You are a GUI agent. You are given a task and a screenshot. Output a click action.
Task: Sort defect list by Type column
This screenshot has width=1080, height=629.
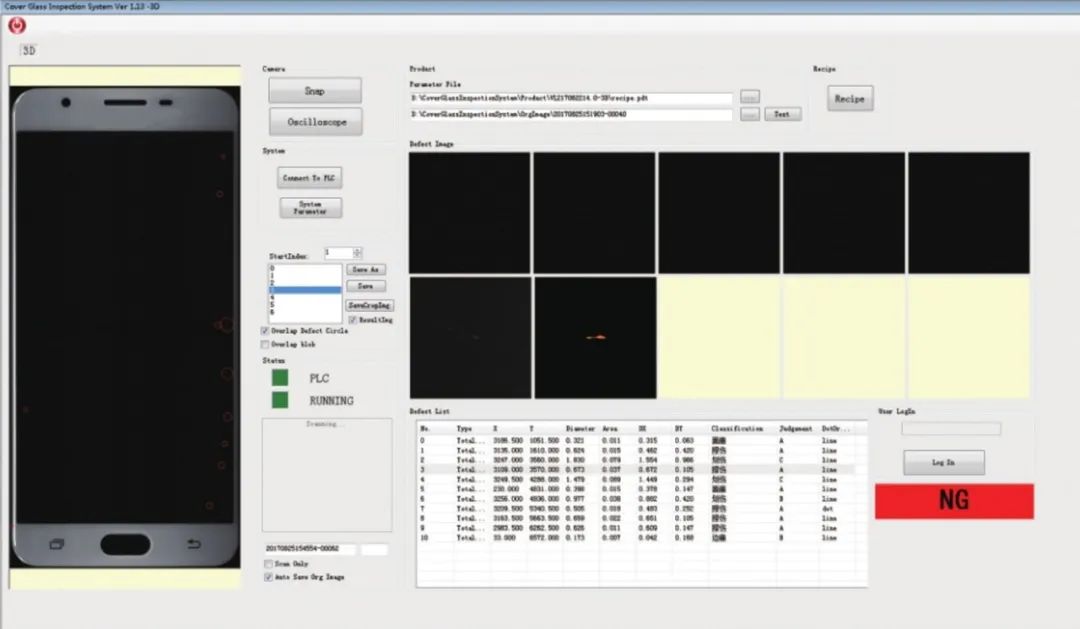(465, 429)
